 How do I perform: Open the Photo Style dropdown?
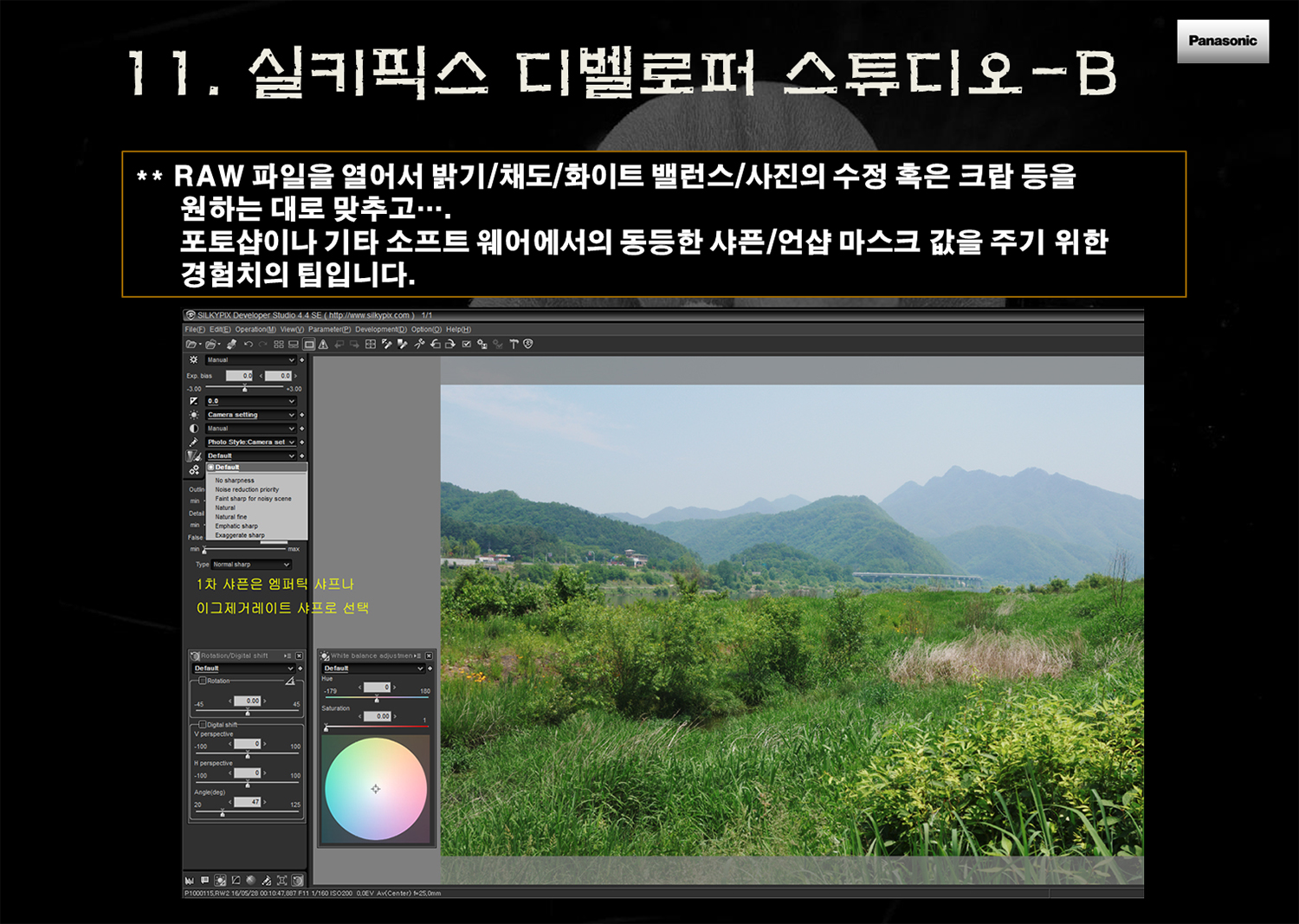pos(291,442)
